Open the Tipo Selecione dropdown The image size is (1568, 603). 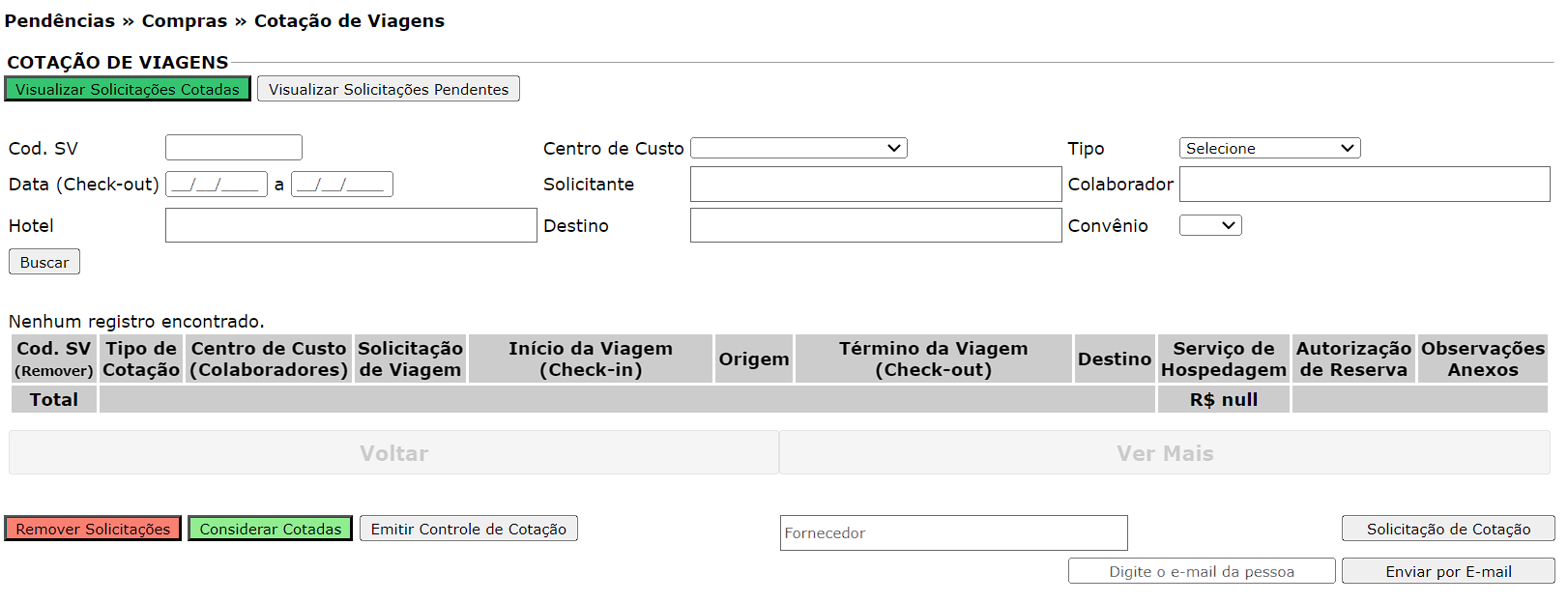click(x=1269, y=148)
